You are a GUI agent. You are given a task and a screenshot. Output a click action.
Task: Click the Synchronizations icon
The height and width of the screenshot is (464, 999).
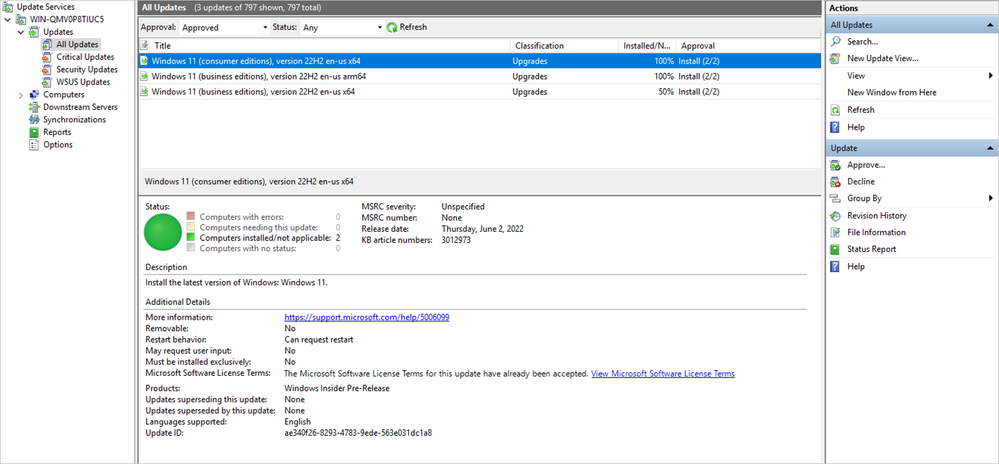(x=34, y=120)
